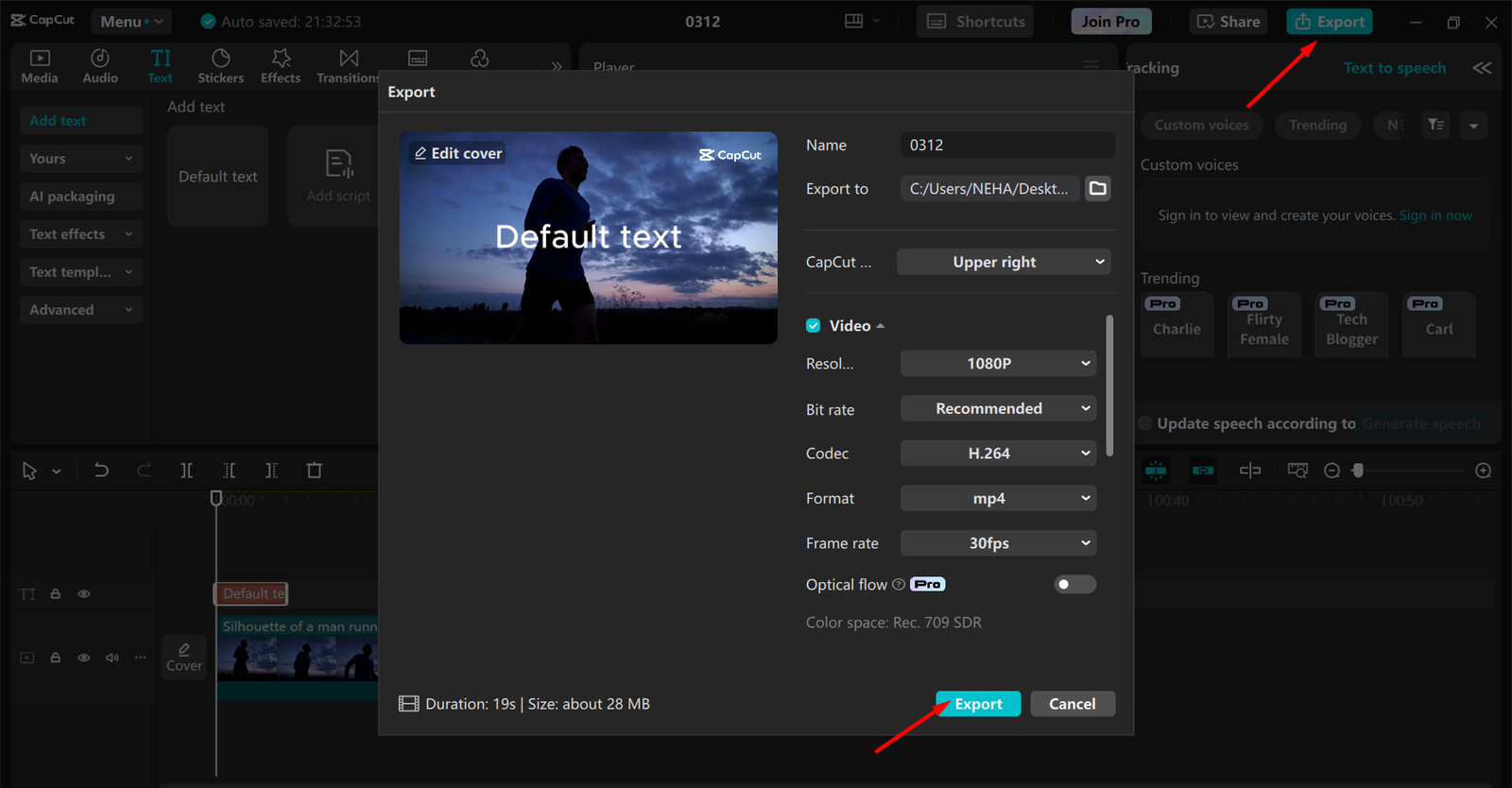Click the cyan Export button in dialog
Image resolution: width=1512 pixels, height=788 pixels.
[x=978, y=704]
